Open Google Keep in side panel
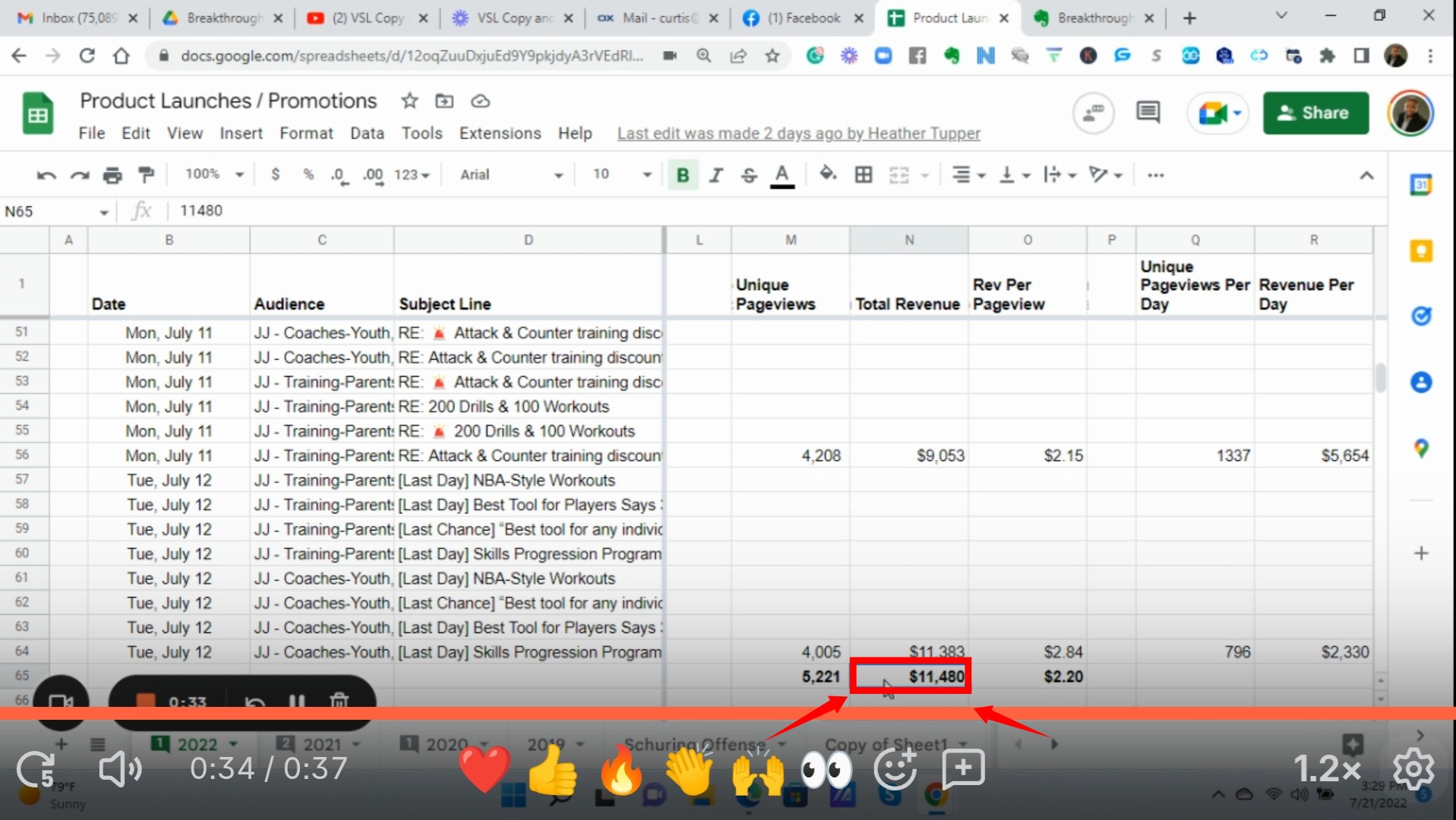Image resolution: width=1456 pixels, height=820 pixels. pyautogui.click(x=1421, y=251)
